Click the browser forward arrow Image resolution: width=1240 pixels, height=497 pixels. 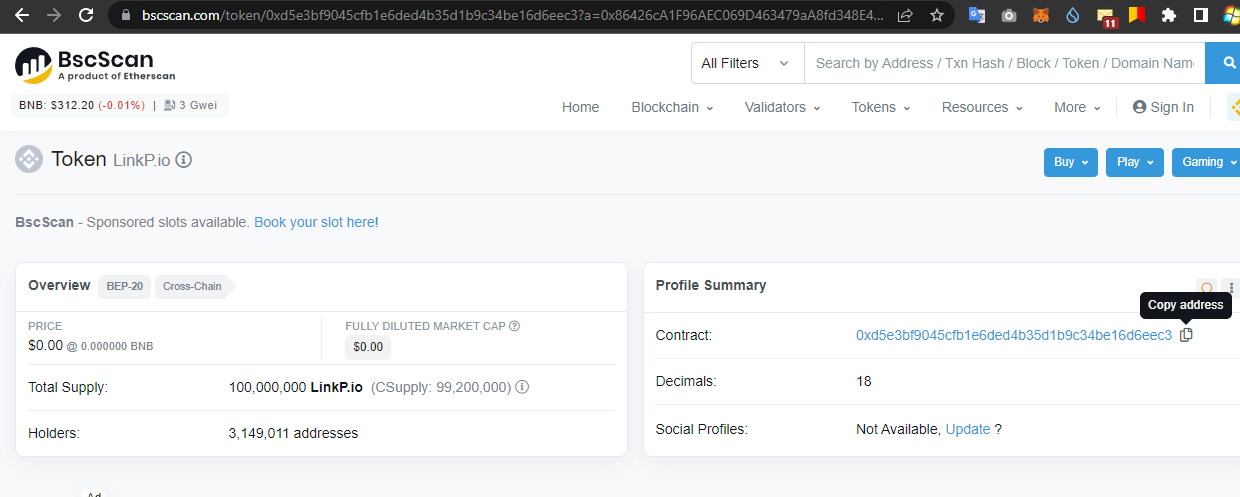54,15
